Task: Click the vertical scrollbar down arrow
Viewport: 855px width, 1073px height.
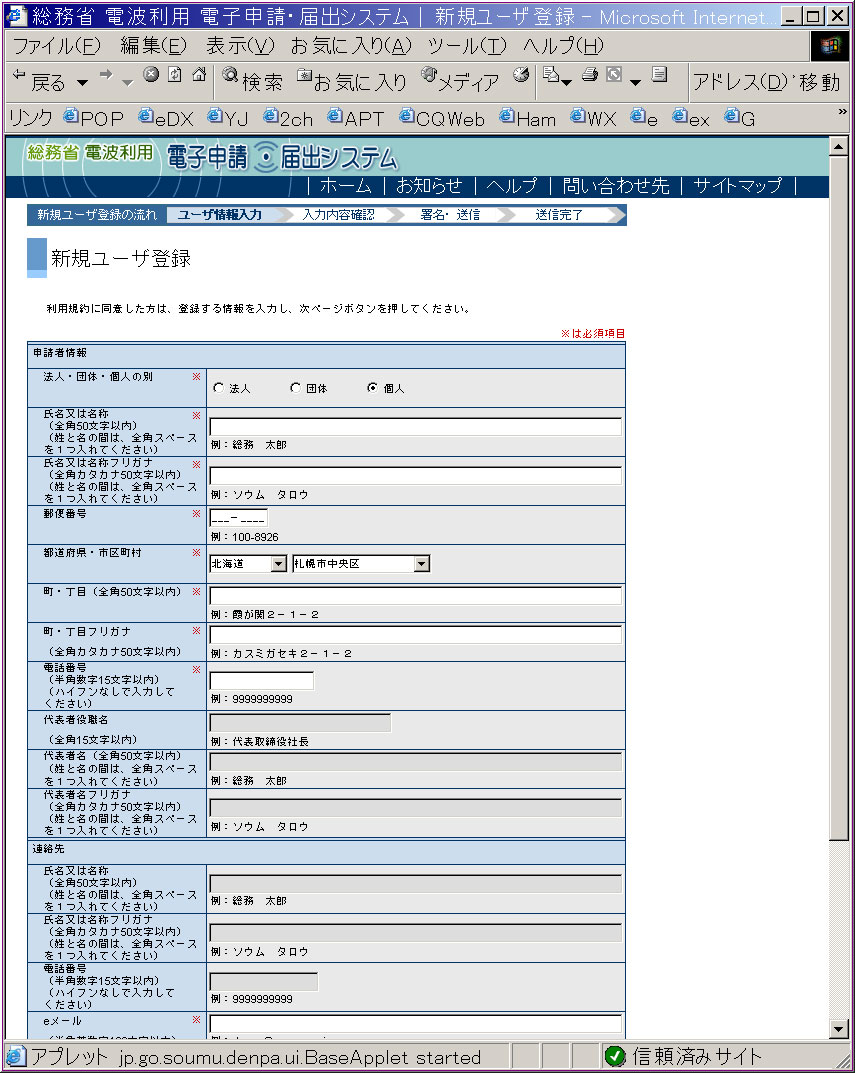Action: (839, 1029)
